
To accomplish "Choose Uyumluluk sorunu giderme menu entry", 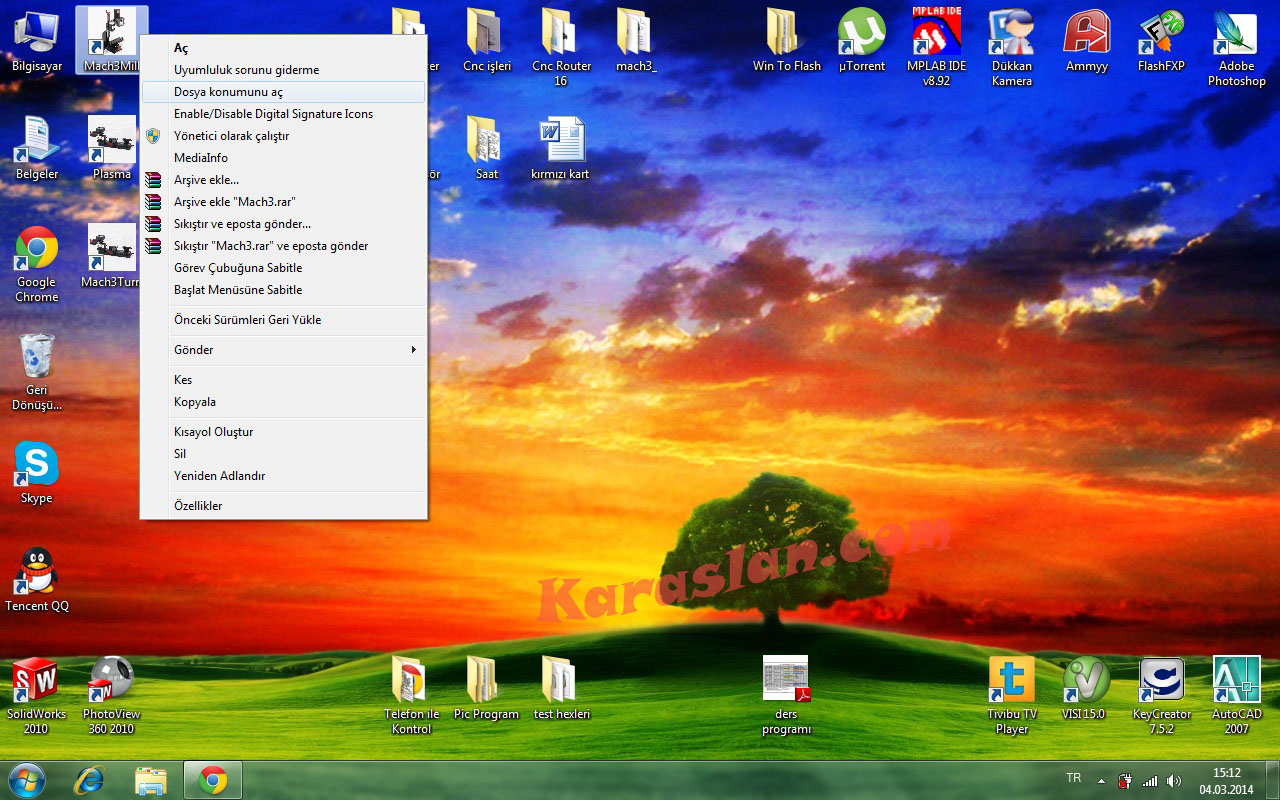I will [x=284, y=70].
